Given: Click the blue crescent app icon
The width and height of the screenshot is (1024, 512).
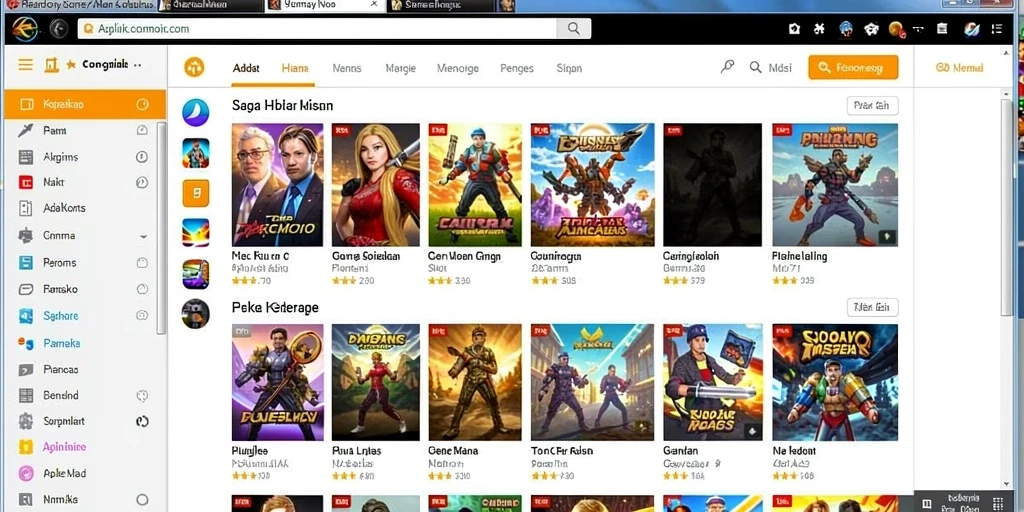Looking at the screenshot, I should coord(195,112).
